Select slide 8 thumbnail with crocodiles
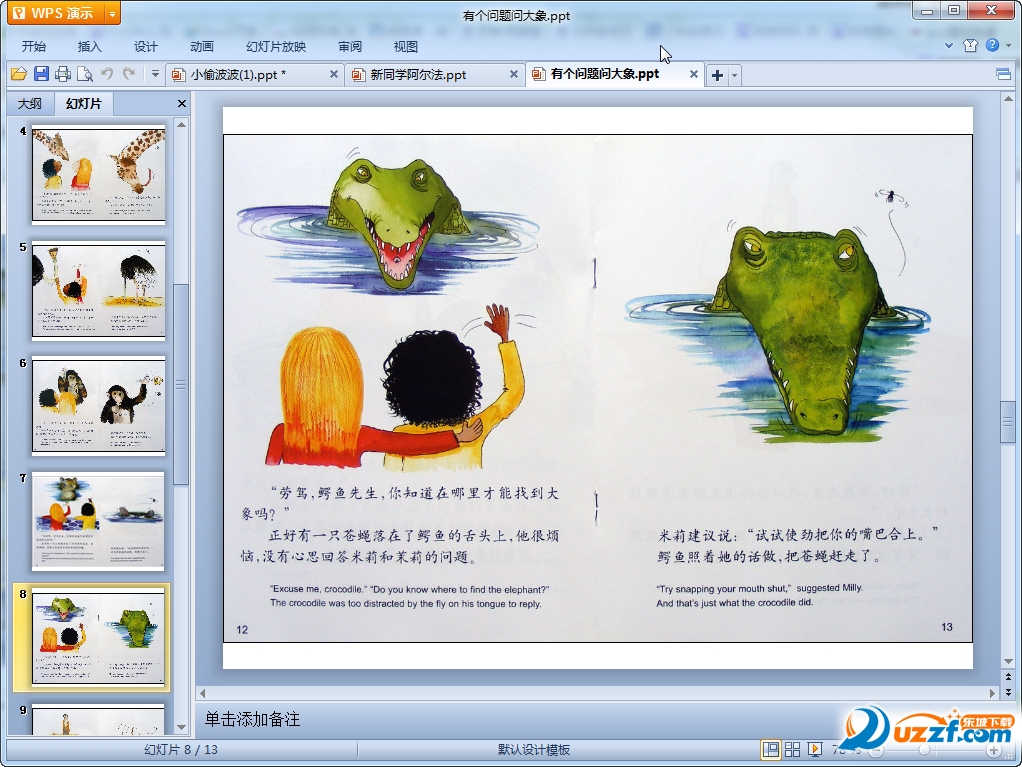 tap(98, 637)
